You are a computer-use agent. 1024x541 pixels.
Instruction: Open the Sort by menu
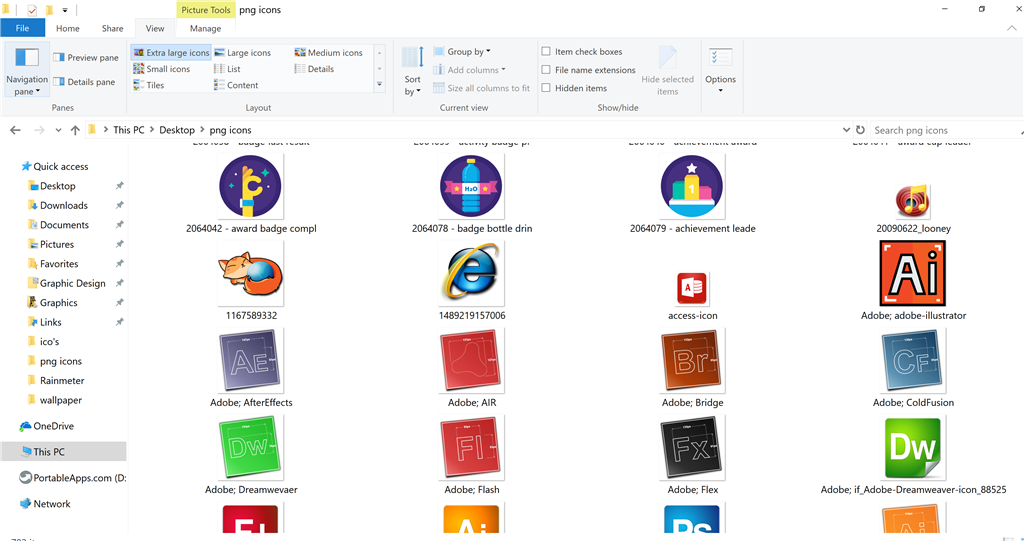(x=413, y=71)
